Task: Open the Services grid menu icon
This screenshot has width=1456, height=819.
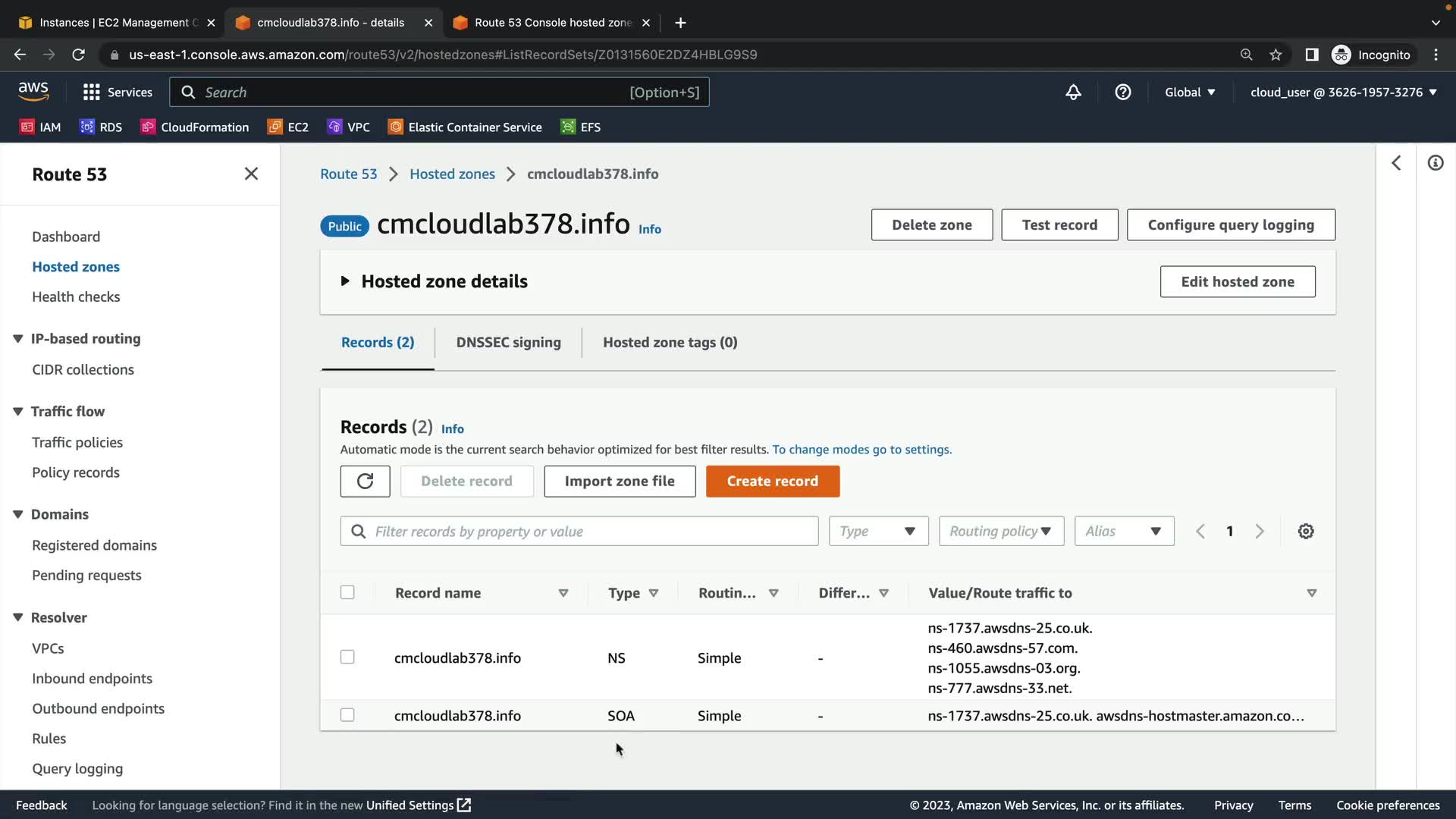Action: coord(92,92)
